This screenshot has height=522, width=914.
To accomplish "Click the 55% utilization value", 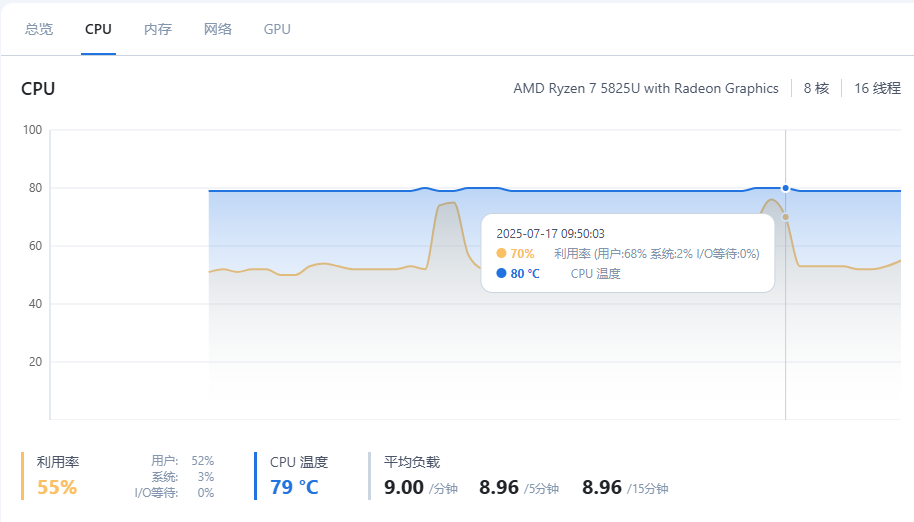I will [57, 488].
